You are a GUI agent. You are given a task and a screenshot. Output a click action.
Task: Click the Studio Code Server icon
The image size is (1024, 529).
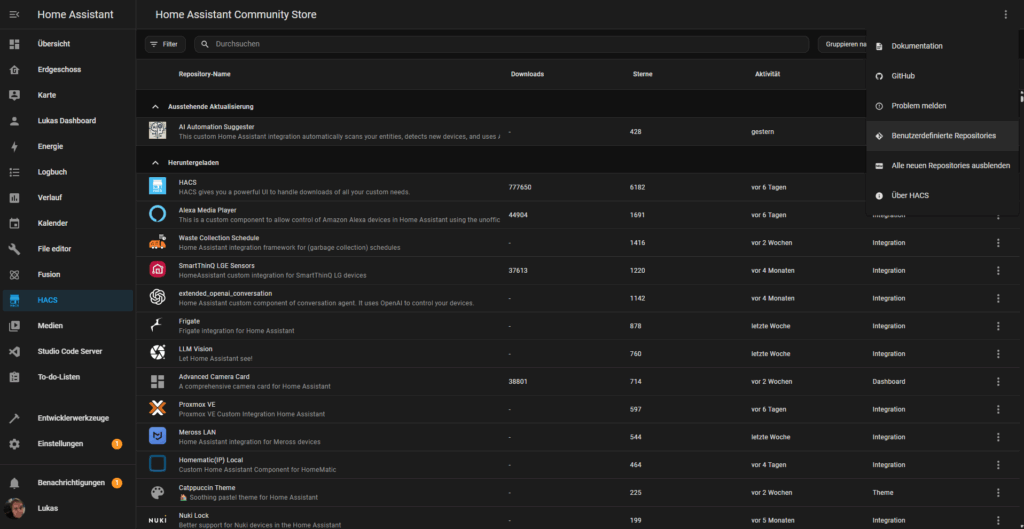point(14,351)
